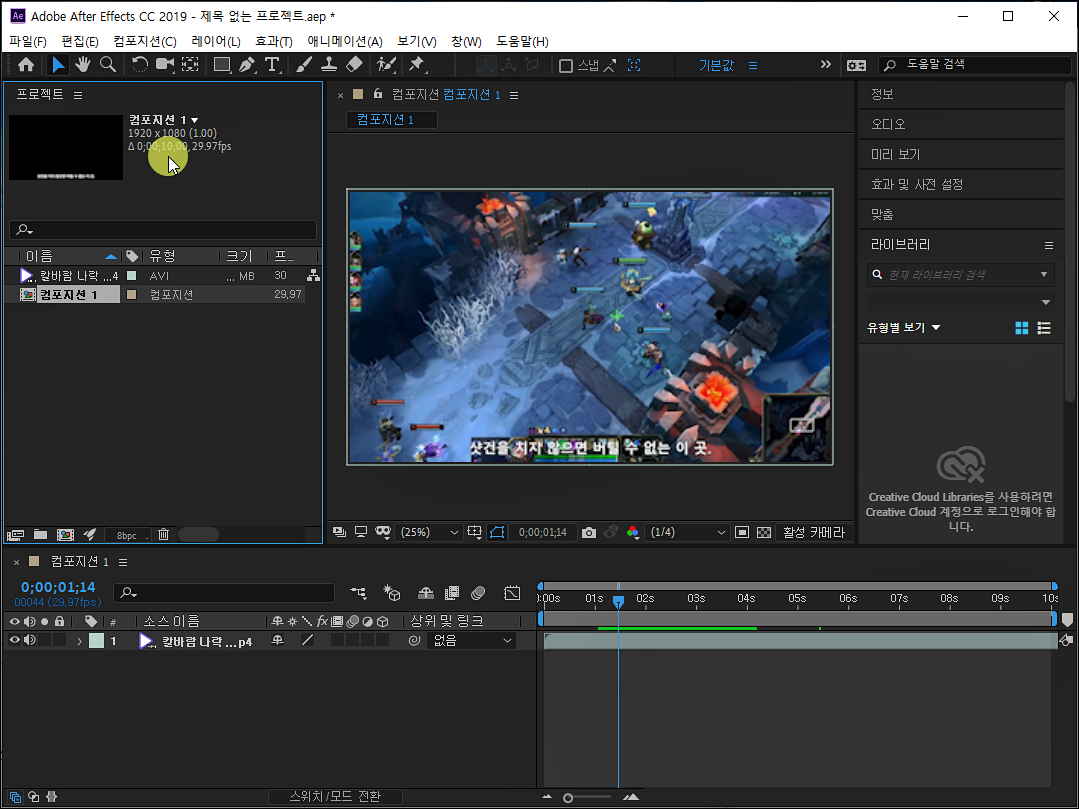Hide video of layer 1

click(14, 640)
